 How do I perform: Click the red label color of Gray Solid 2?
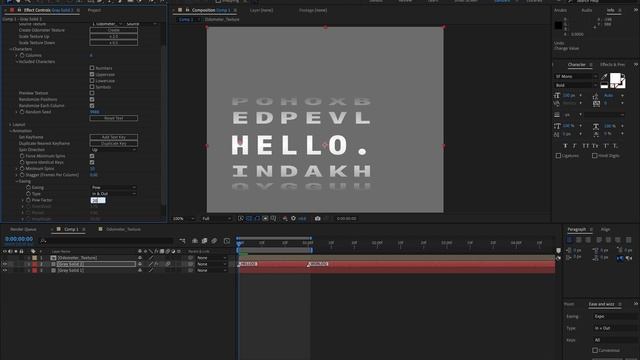pyautogui.click(x=35, y=264)
